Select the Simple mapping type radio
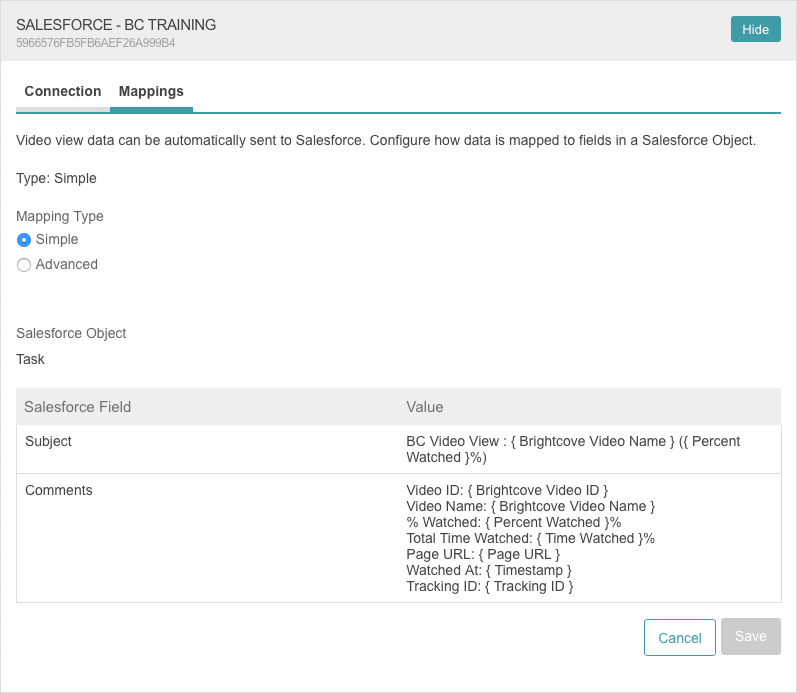This screenshot has height=693, width=797. coord(24,240)
